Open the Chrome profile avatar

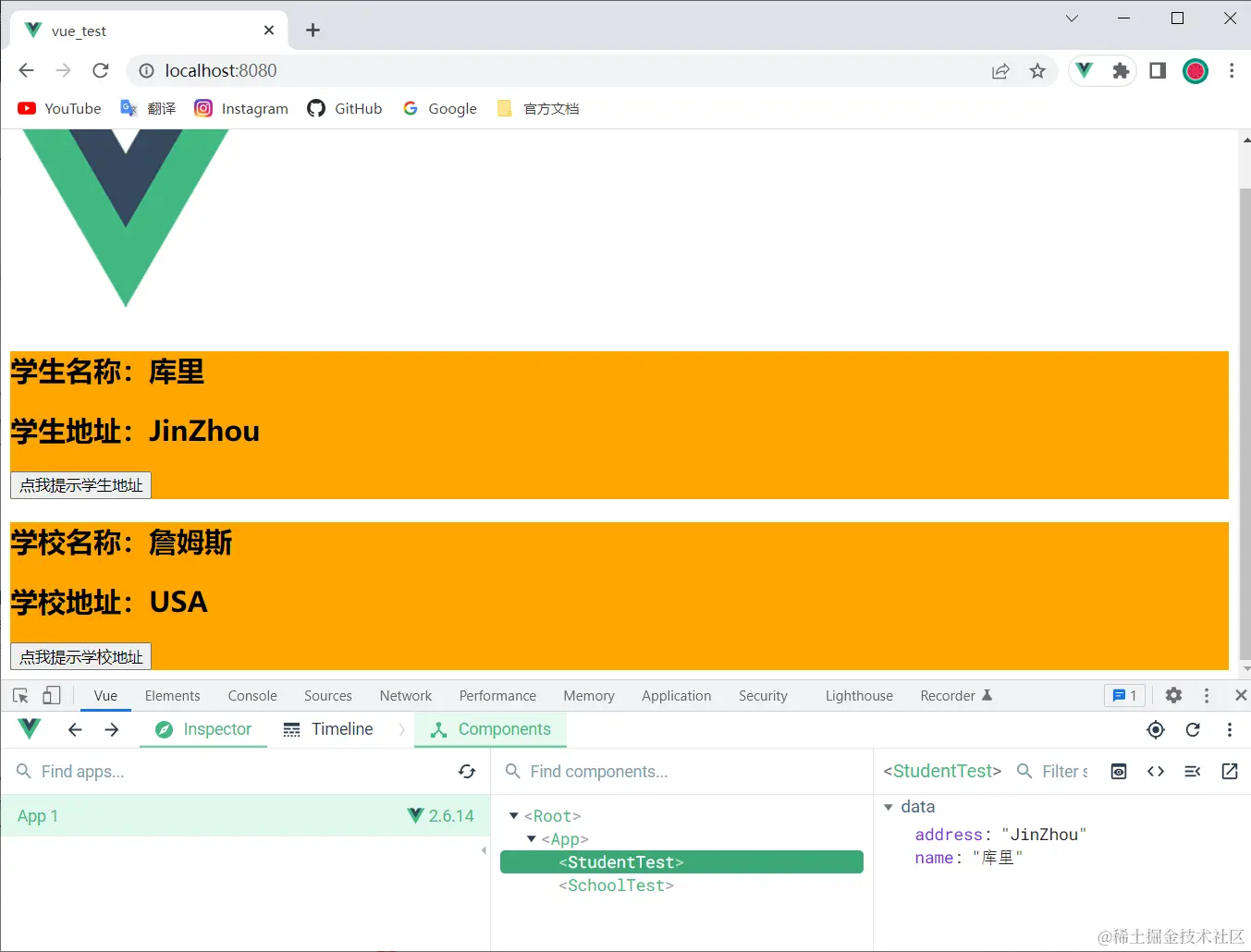click(1196, 71)
